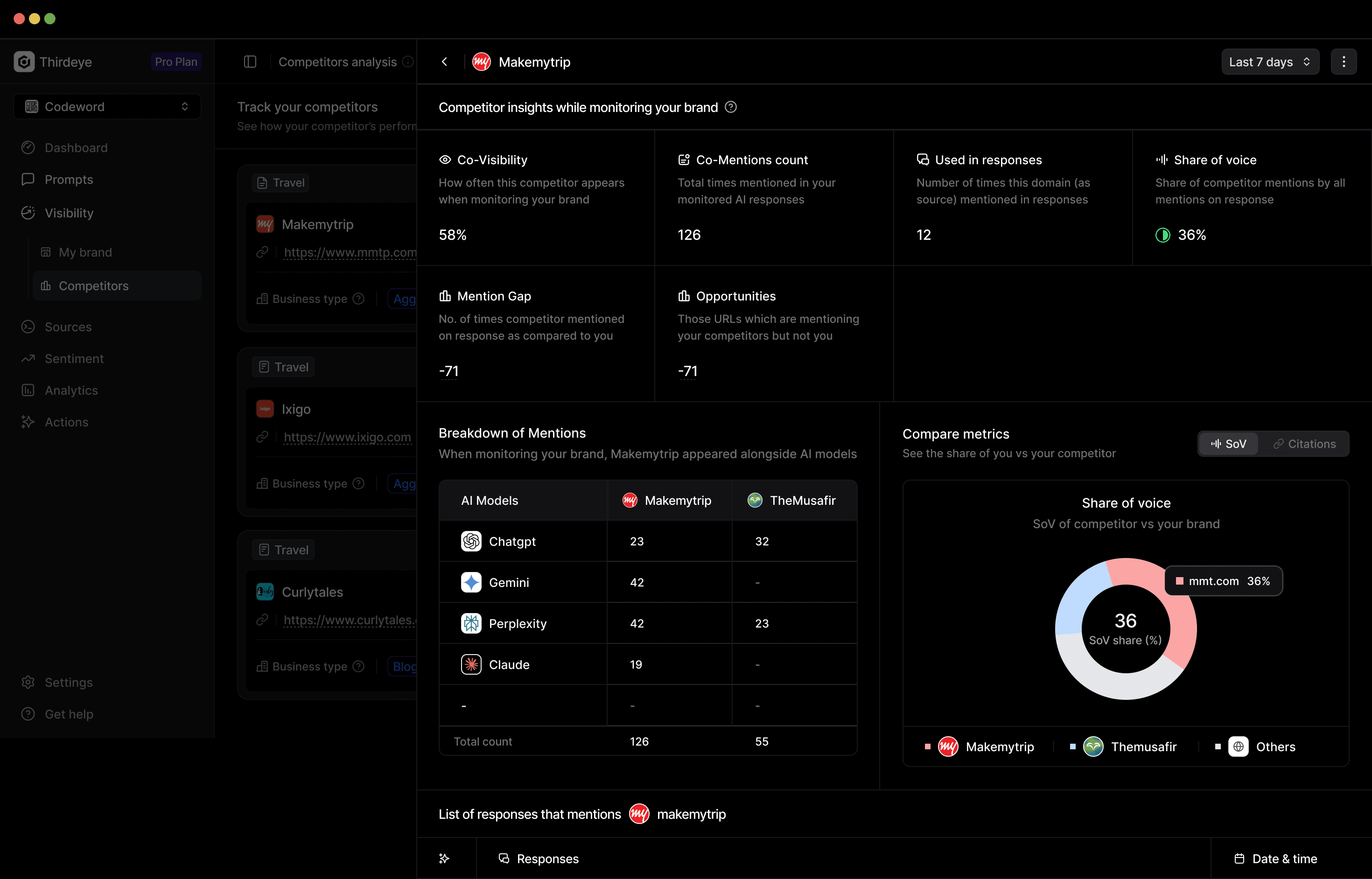The width and height of the screenshot is (1372, 879).
Task: Open the ixigo.com website link
Action: pos(347,437)
